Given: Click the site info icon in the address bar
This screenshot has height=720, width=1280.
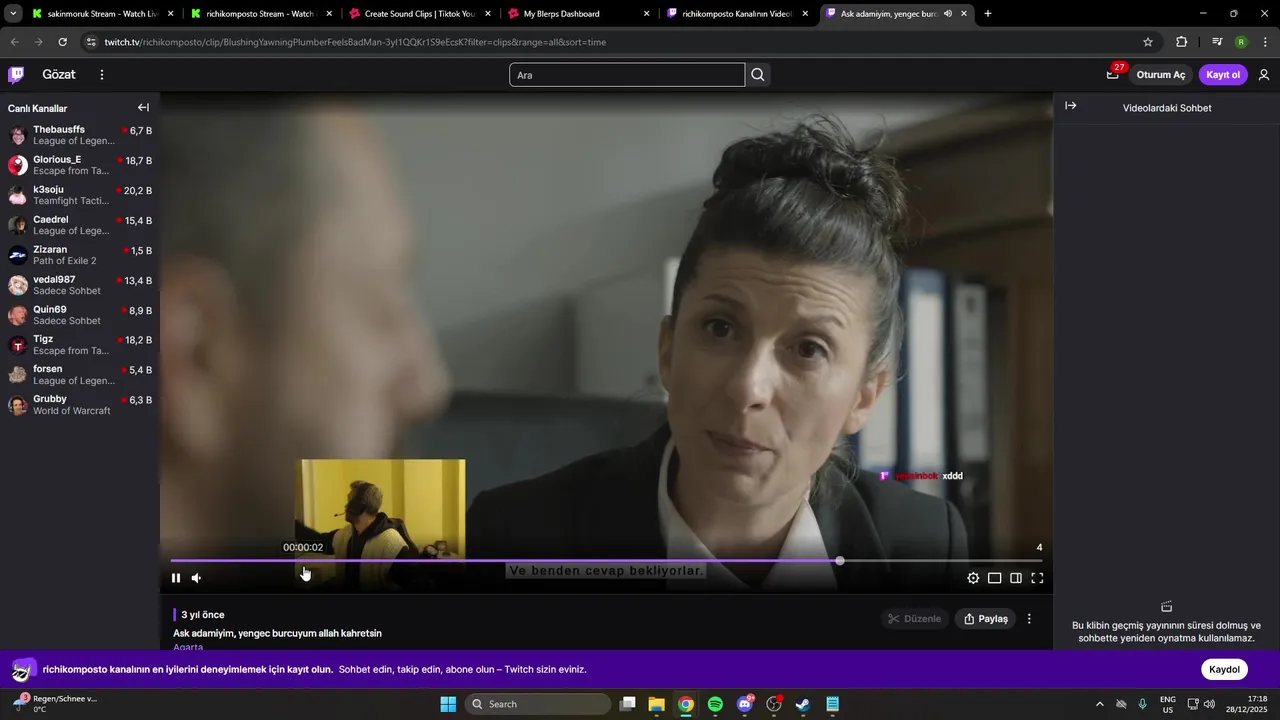Looking at the screenshot, I should tap(91, 42).
